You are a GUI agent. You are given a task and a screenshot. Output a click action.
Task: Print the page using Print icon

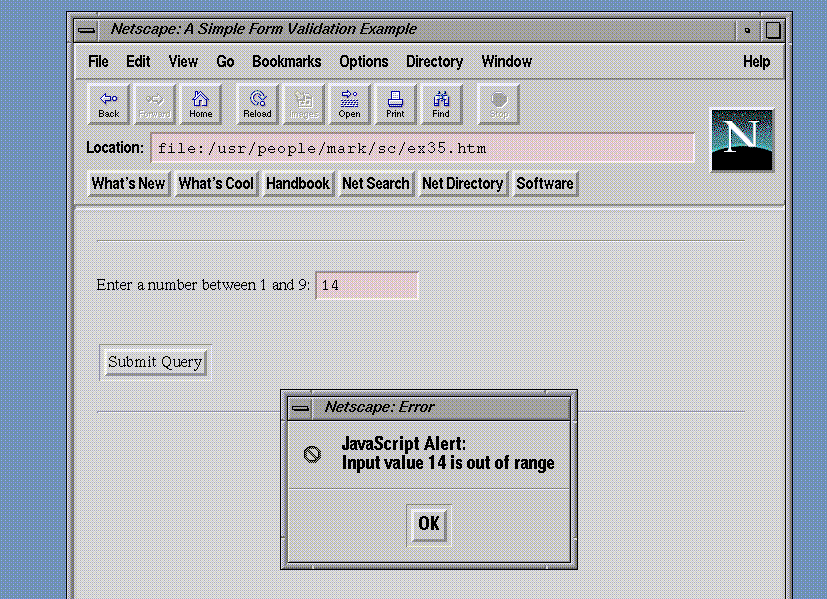point(395,104)
